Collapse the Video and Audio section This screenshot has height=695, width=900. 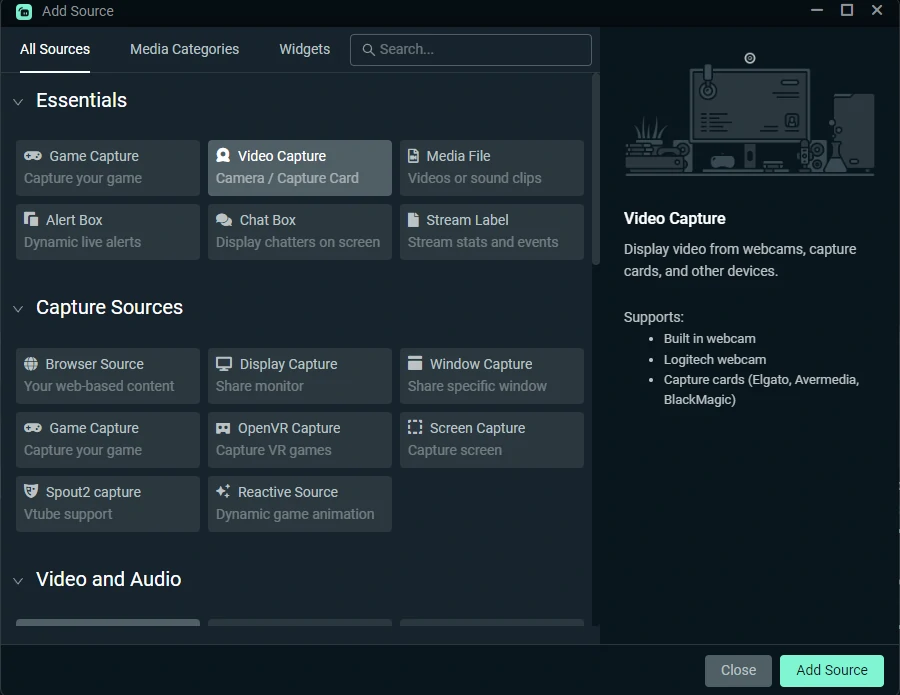tap(18, 580)
